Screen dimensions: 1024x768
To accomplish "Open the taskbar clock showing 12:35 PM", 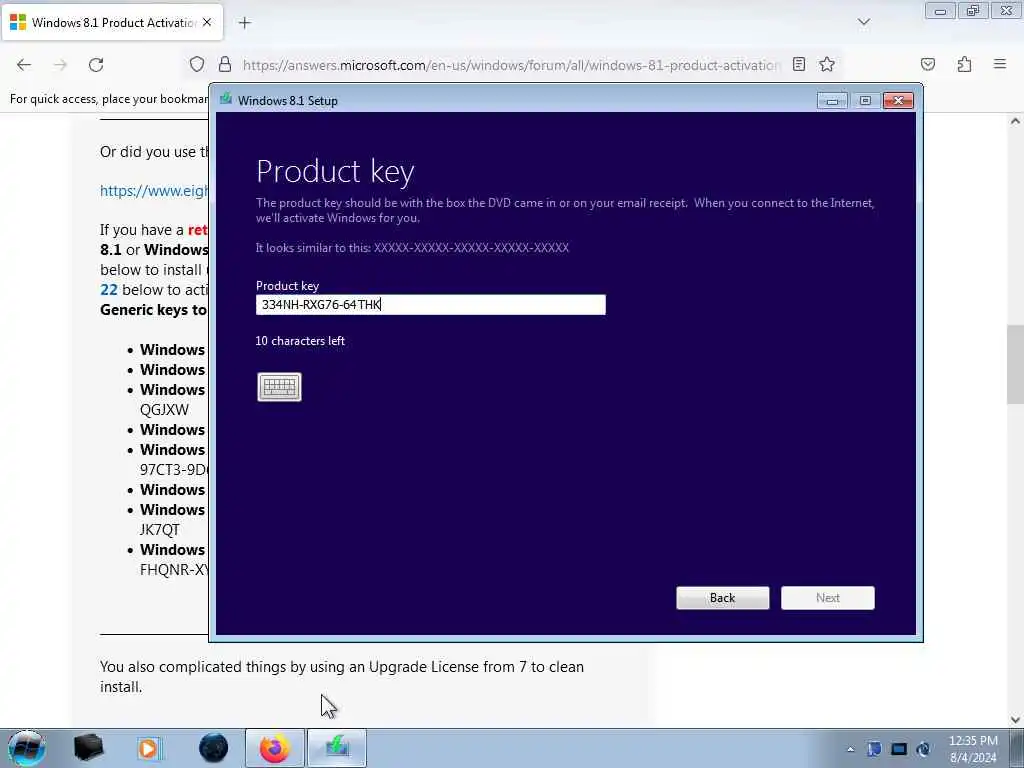I will [x=973, y=749].
